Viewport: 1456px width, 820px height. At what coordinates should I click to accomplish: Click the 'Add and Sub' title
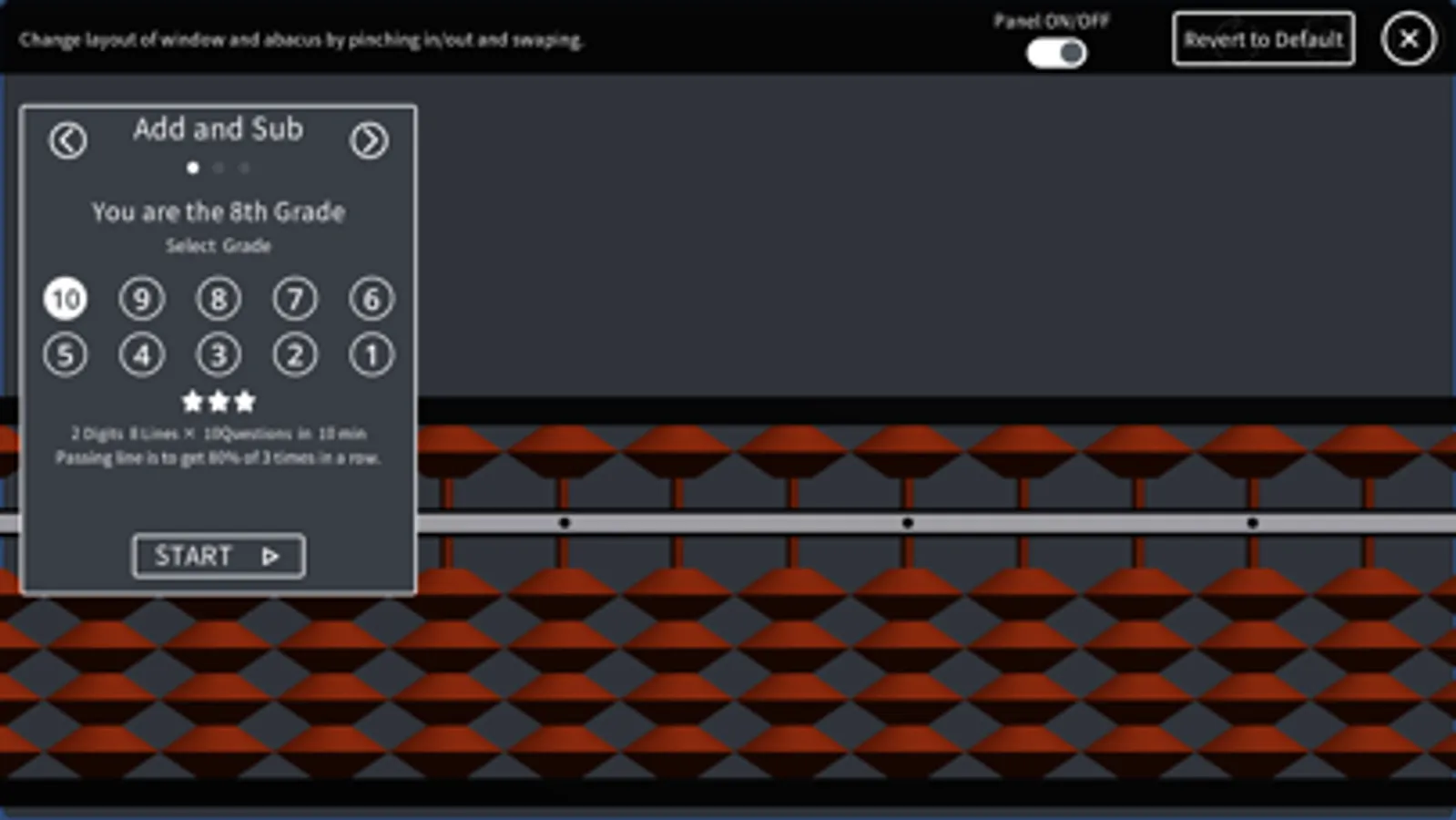219,129
